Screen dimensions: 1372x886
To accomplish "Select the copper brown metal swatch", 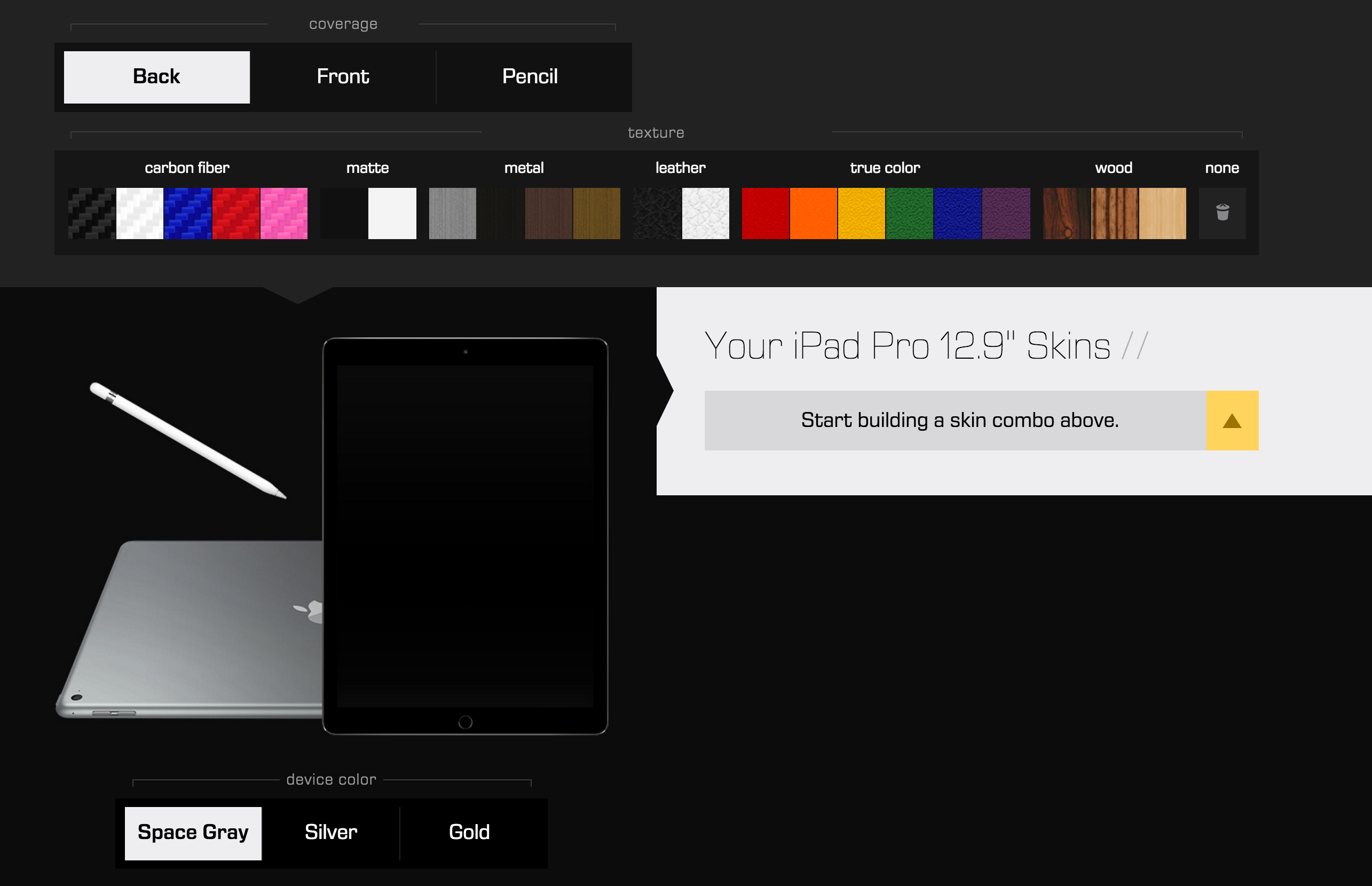I will pyautogui.click(x=548, y=213).
